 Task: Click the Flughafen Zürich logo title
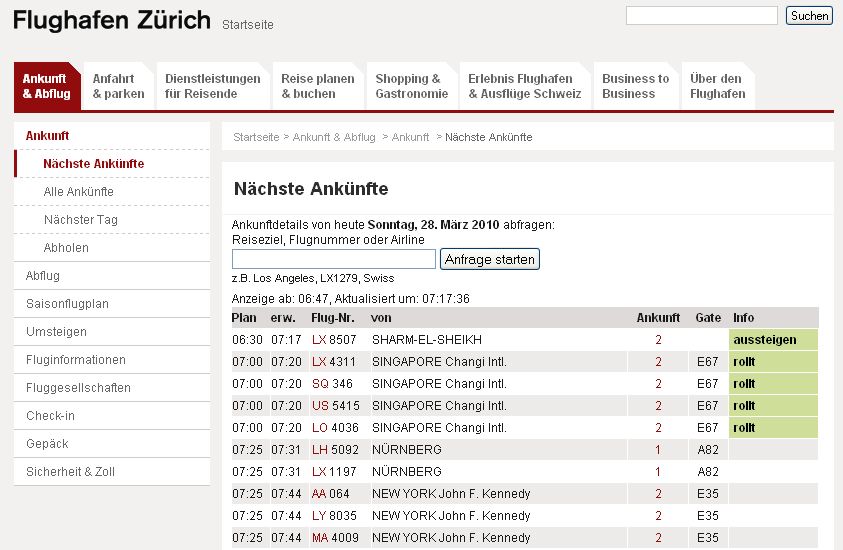coord(112,20)
